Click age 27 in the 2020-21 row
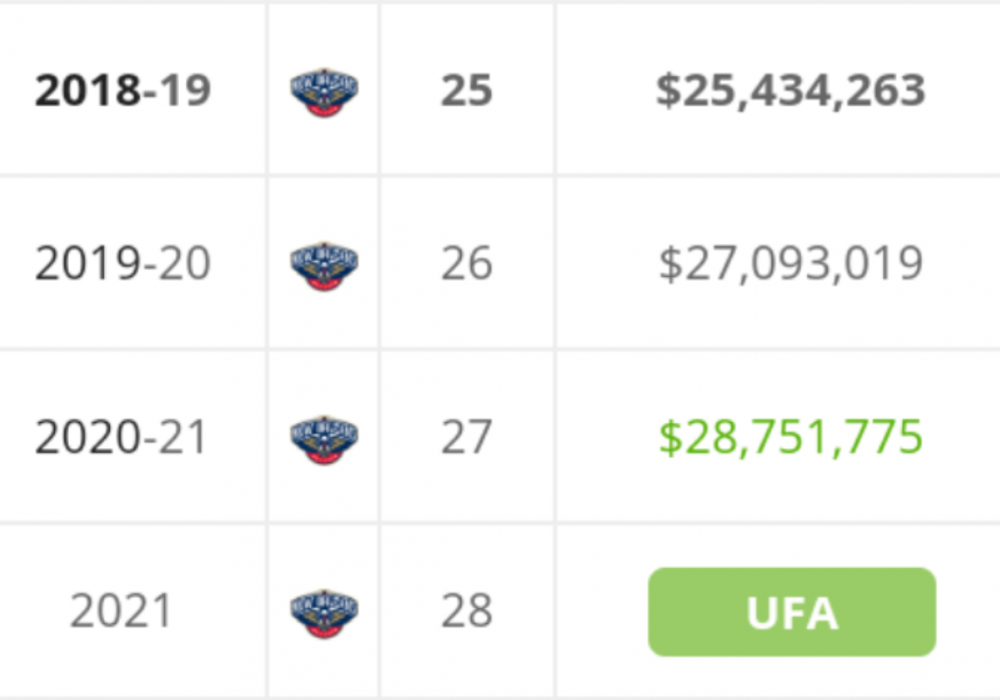The image size is (1000, 700). pos(466,438)
